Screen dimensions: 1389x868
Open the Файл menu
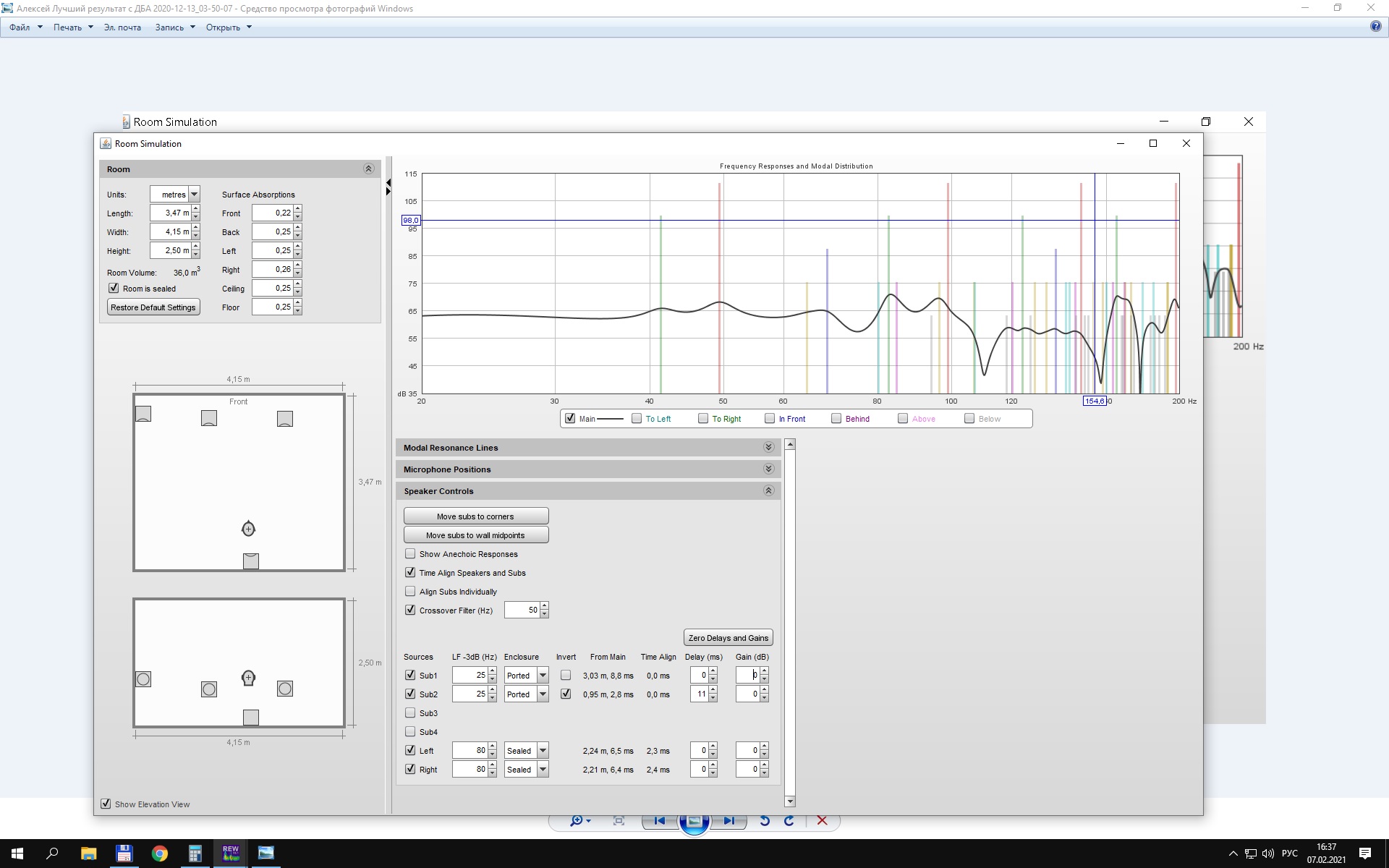pos(25,27)
